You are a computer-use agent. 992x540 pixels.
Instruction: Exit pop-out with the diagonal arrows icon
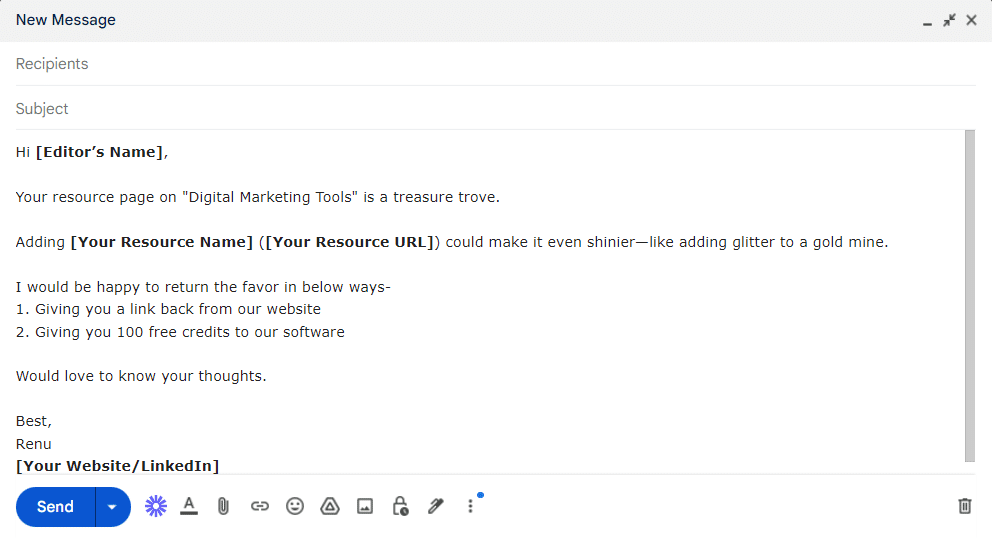tap(949, 20)
